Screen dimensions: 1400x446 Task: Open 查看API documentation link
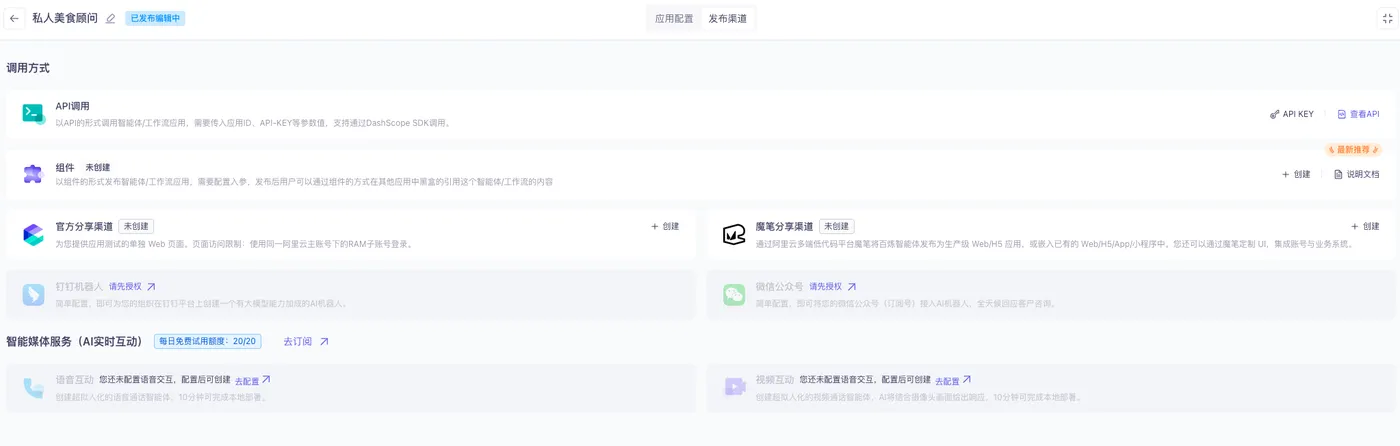pos(1358,114)
